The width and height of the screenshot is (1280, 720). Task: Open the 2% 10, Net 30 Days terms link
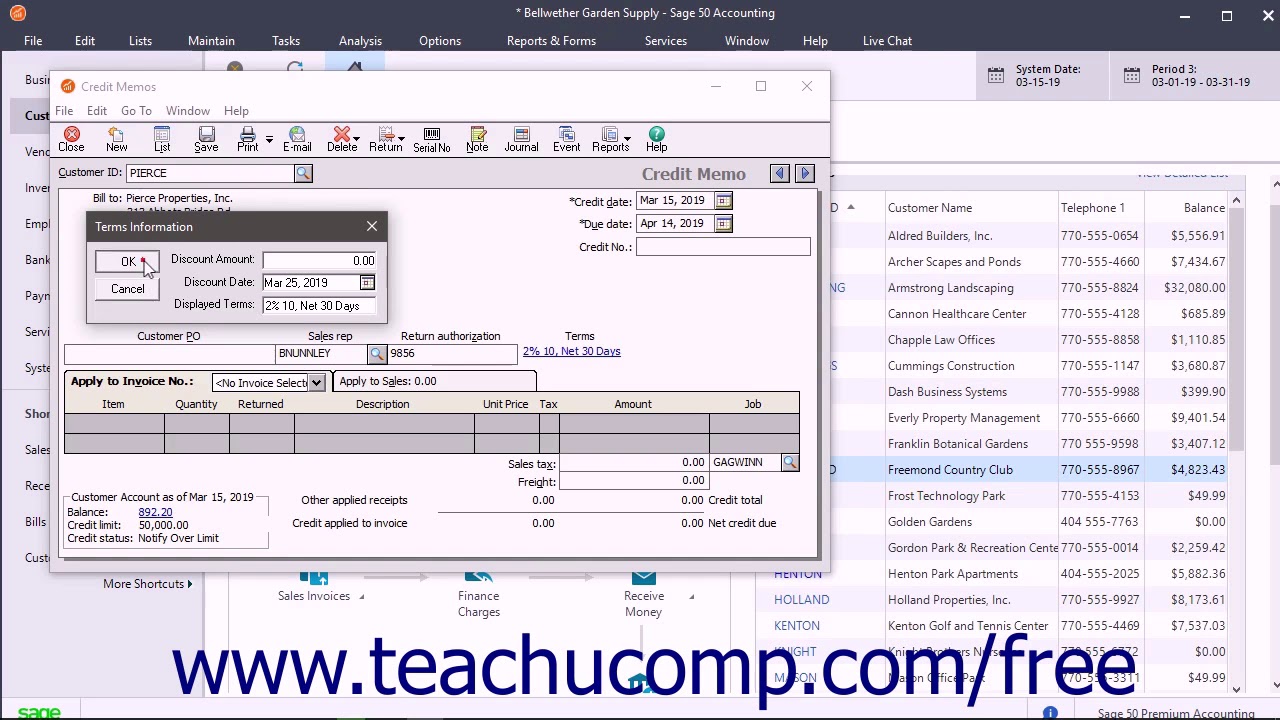(x=571, y=352)
